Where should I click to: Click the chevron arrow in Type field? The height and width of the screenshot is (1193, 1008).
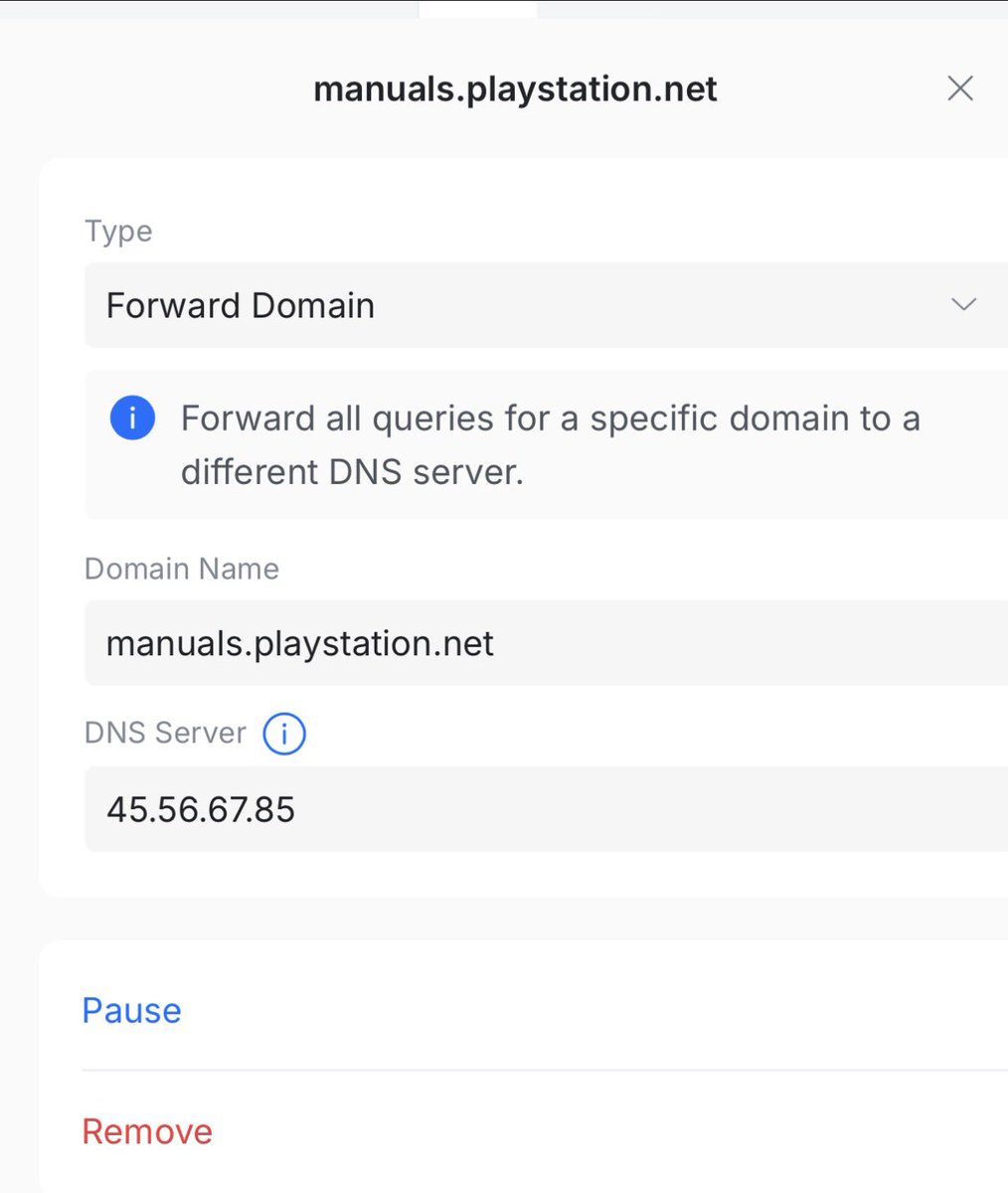pyautogui.click(x=963, y=304)
